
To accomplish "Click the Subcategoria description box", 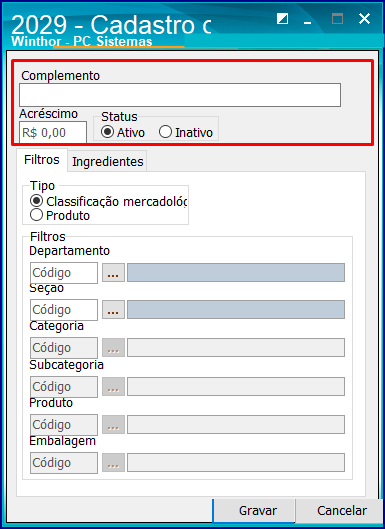I will coord(236,387).
